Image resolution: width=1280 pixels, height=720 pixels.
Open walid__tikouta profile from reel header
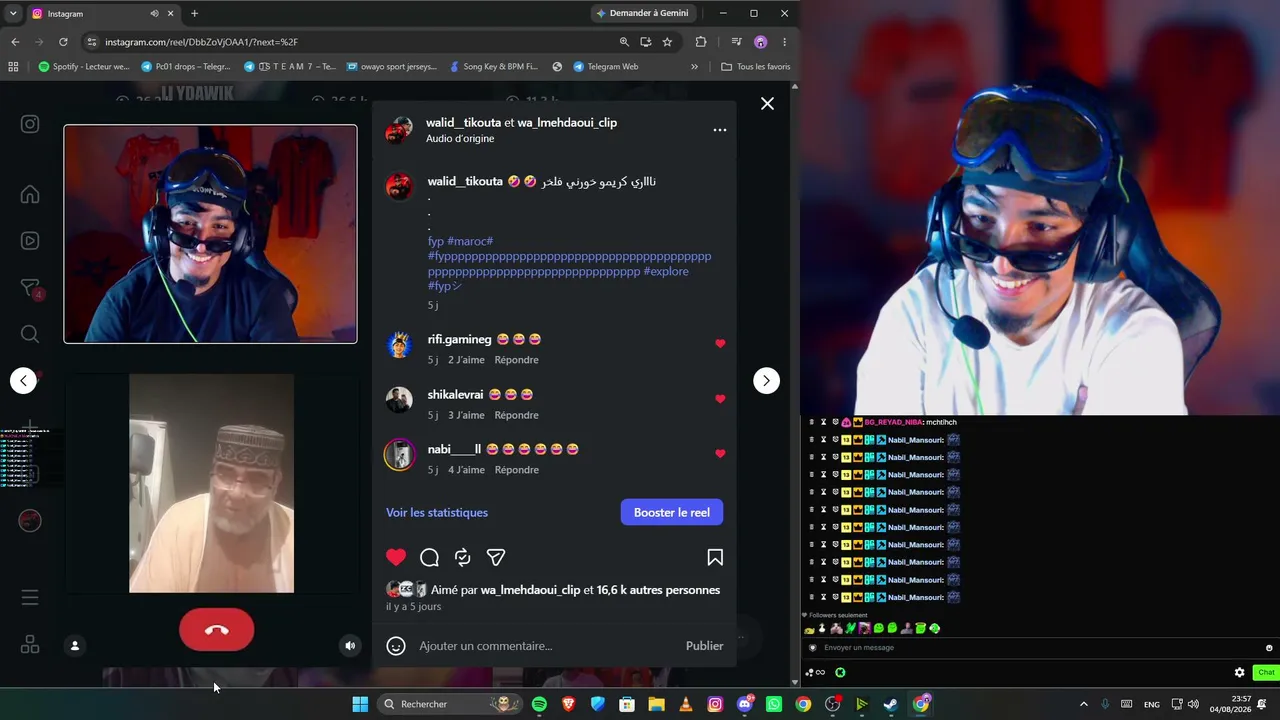(x=464, y=122)
